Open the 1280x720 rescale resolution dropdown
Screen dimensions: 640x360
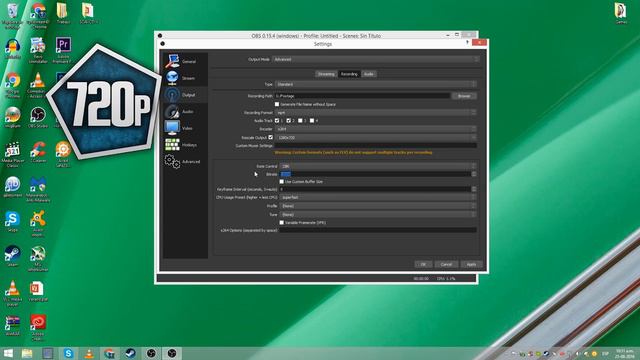[x=376, y=138]
